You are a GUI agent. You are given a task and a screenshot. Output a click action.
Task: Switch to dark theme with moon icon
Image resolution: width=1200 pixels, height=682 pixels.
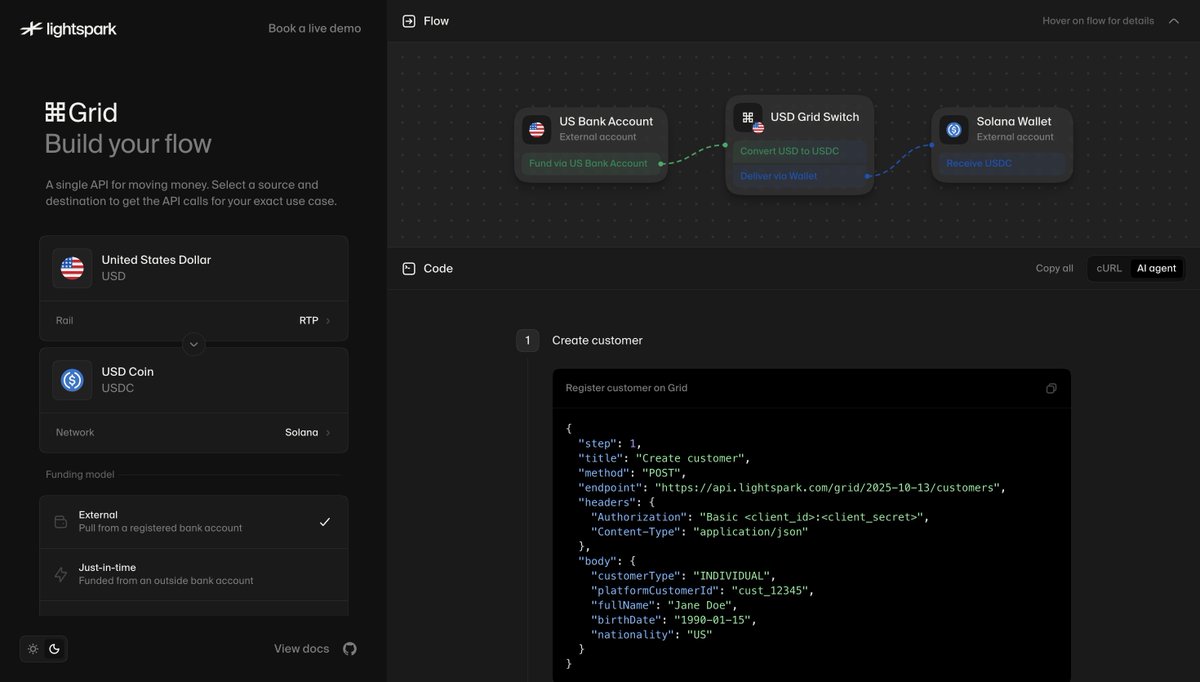[x=54, y=649]
